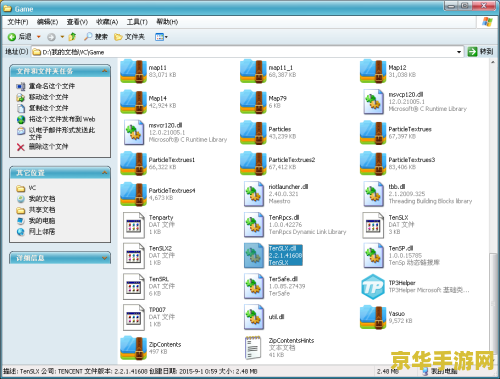Toggle the 文件夹 folders pane button
This screenshot has width=500, height=379.
(129, 37)
